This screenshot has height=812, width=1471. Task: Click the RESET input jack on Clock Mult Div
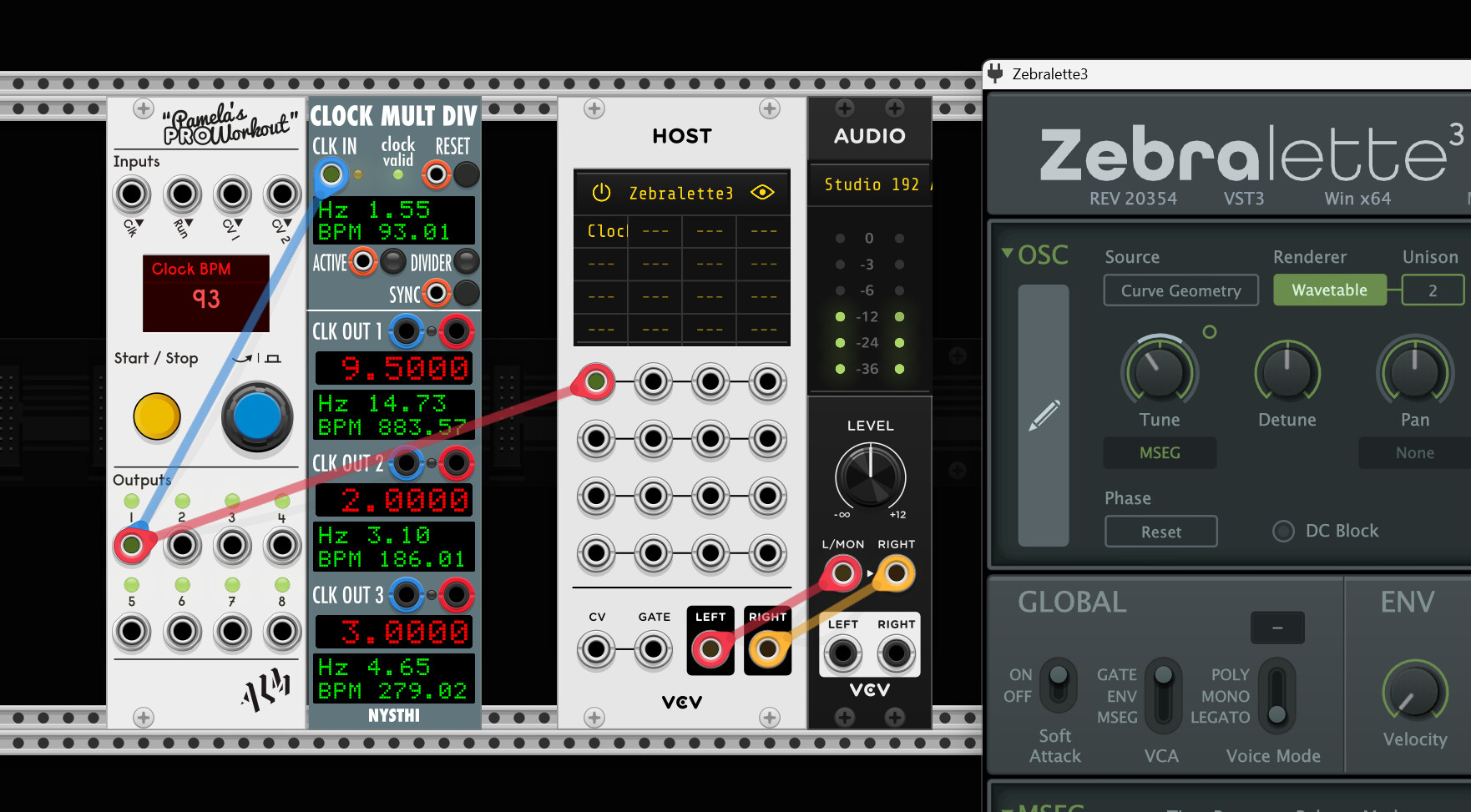pos(437,174)
